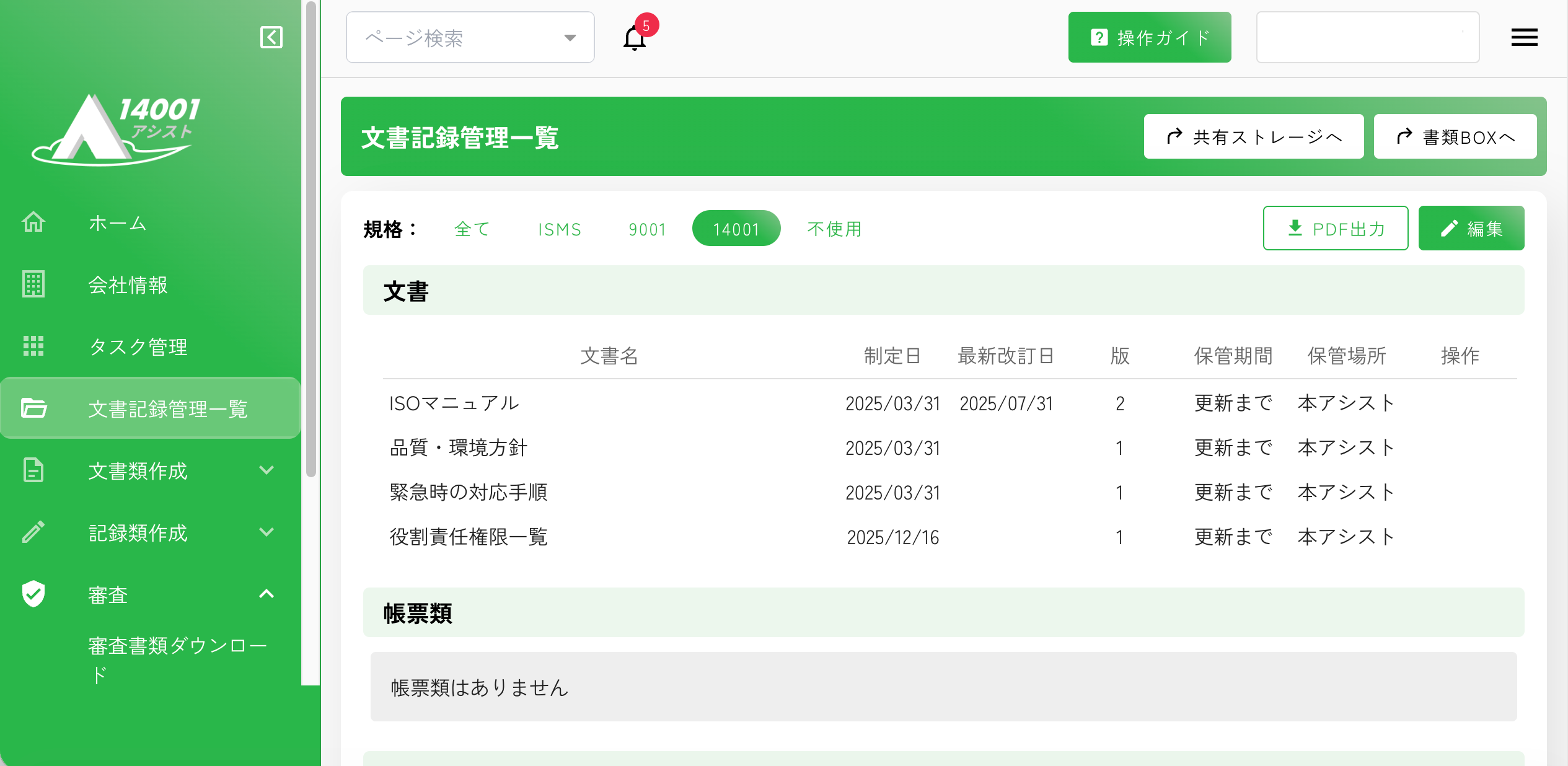Go to 書類BOXへ
This screenshot has height=766, width=1568.
[x=1455, y=136]
